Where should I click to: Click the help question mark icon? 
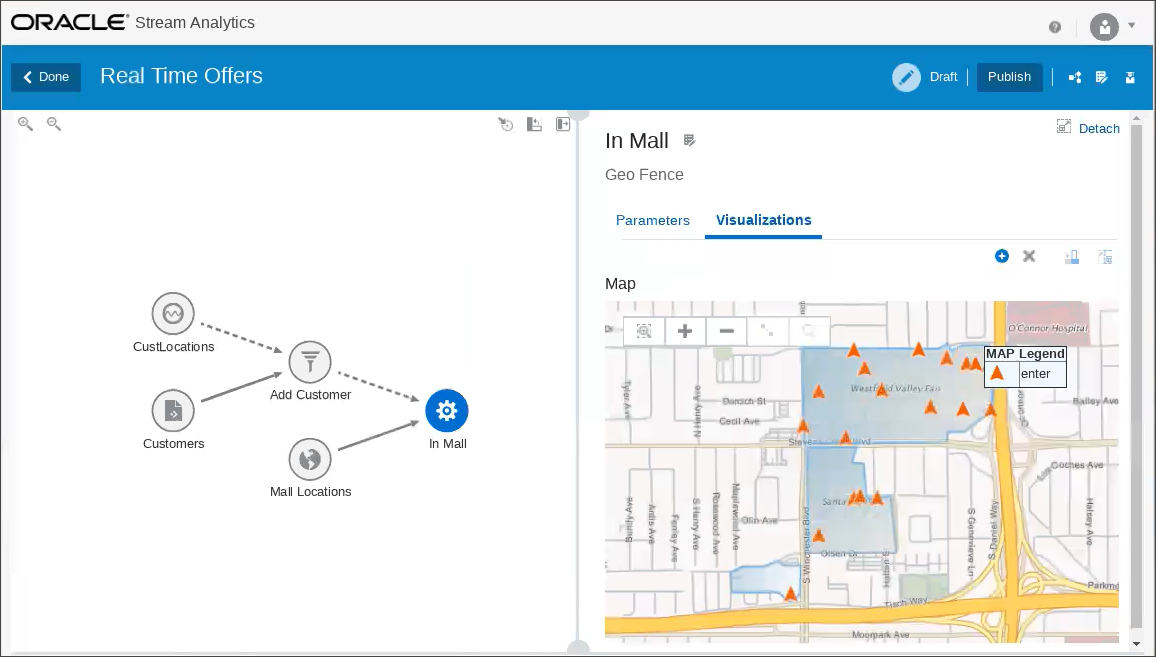[1055, 27]
